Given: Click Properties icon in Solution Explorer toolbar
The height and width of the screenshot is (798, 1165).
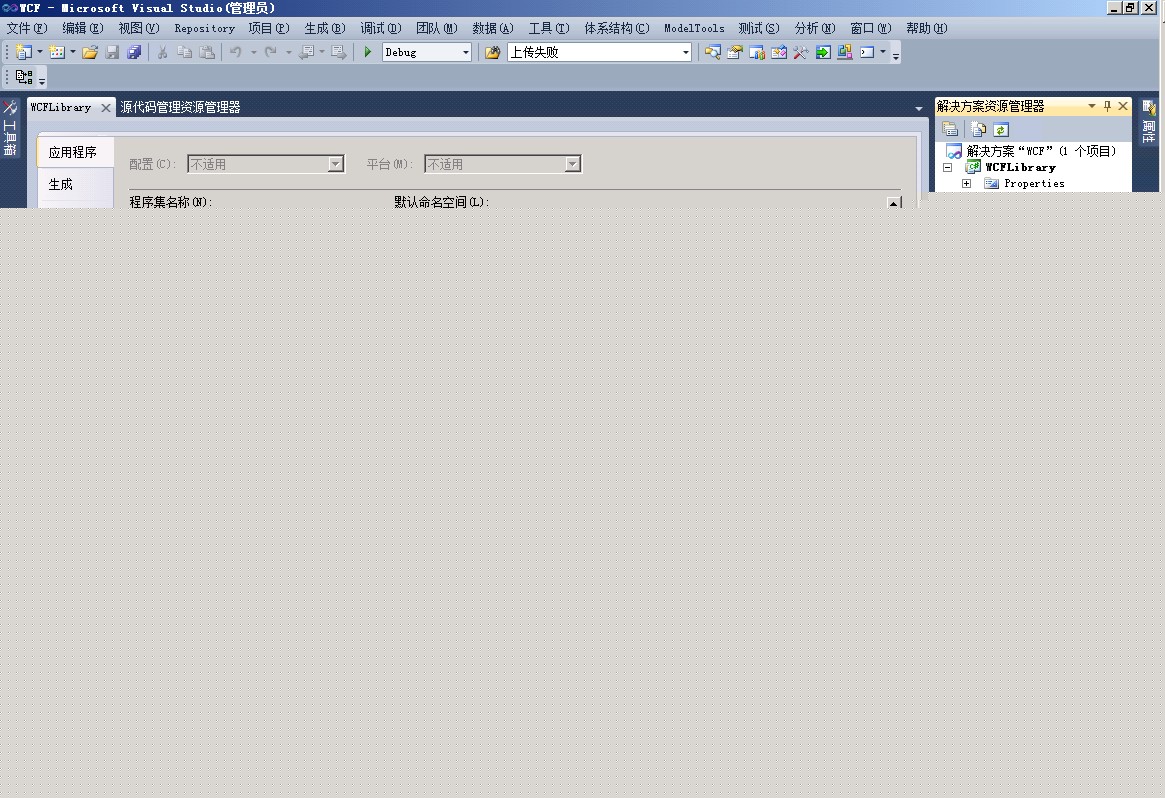Looking at the screenshot, I should tap(950, 129).
